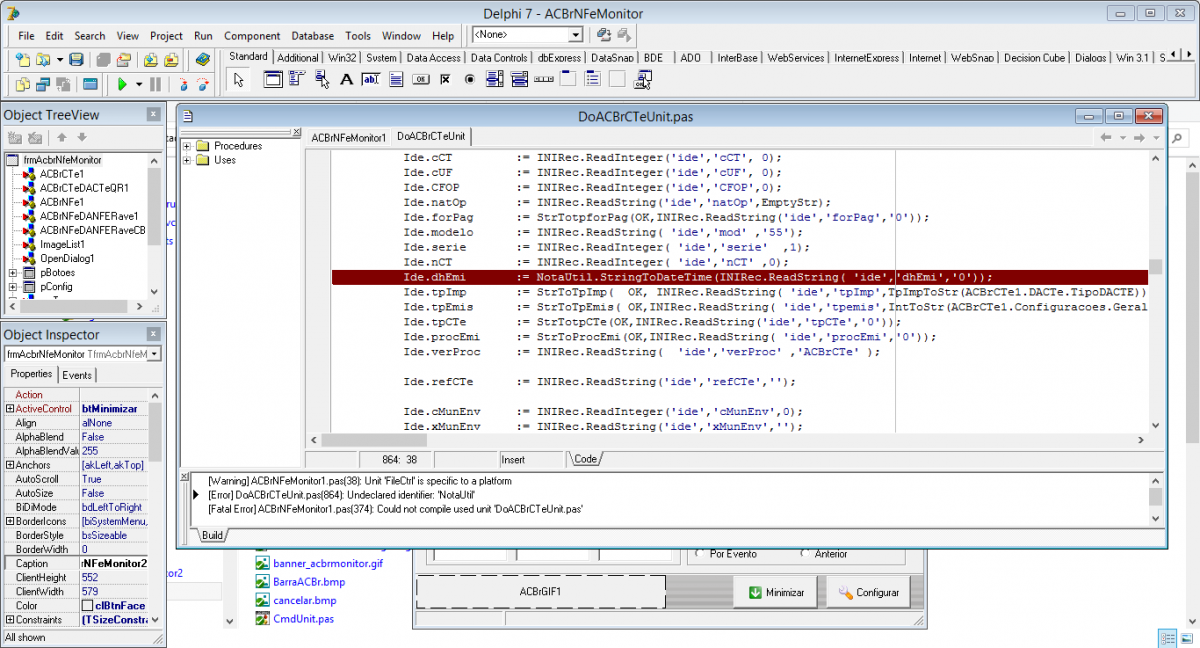The image size is (1200, 648).
Task: Click the Remove file from project icon
Action: [171, 59]
